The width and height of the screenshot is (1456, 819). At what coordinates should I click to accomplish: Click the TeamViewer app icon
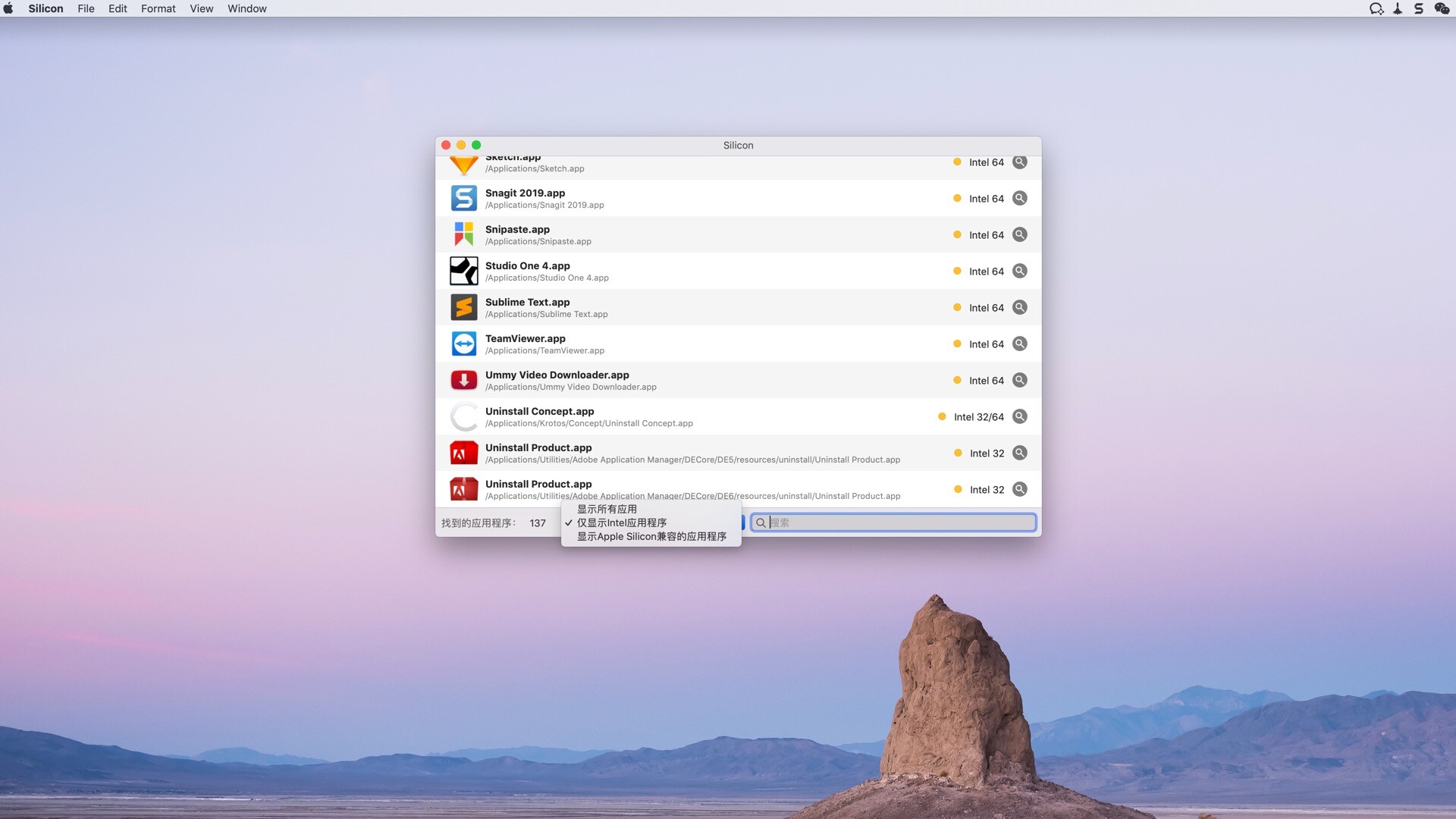pos(463,344)
